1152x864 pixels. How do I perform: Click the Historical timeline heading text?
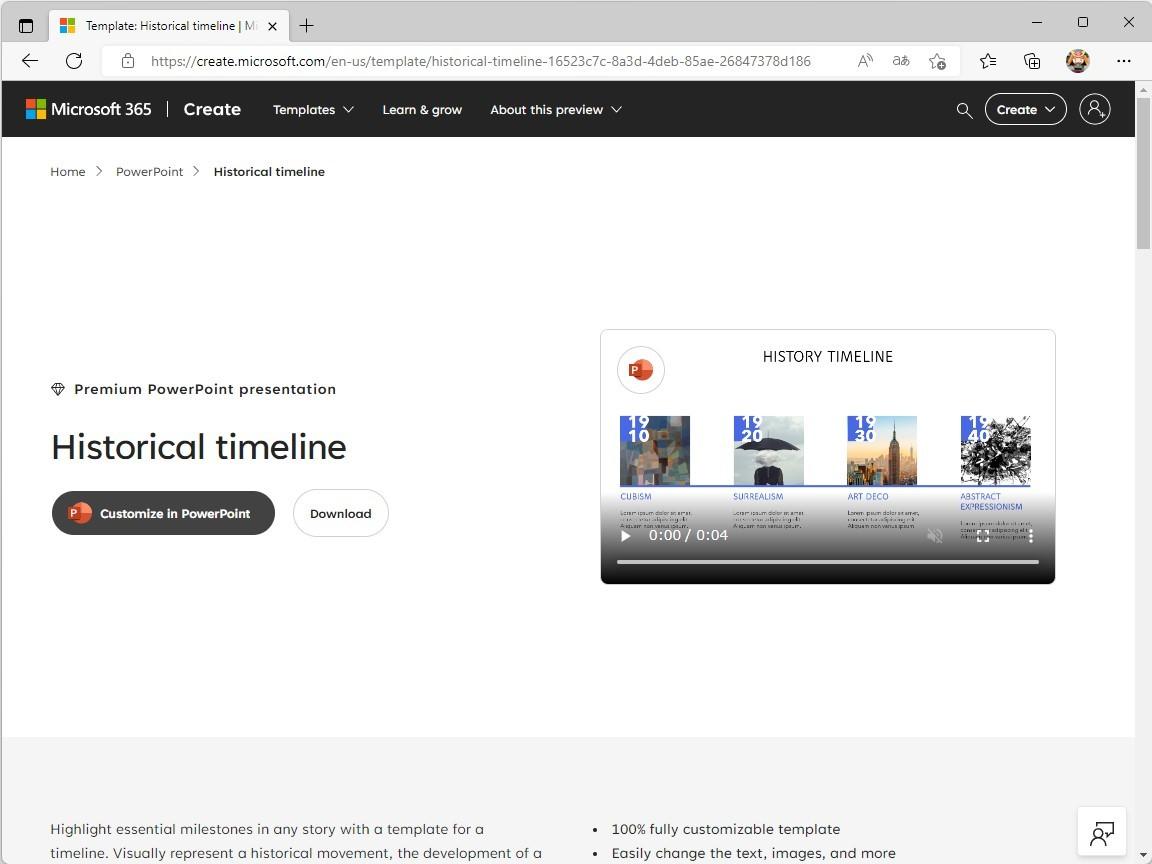[x=198, y=446]
